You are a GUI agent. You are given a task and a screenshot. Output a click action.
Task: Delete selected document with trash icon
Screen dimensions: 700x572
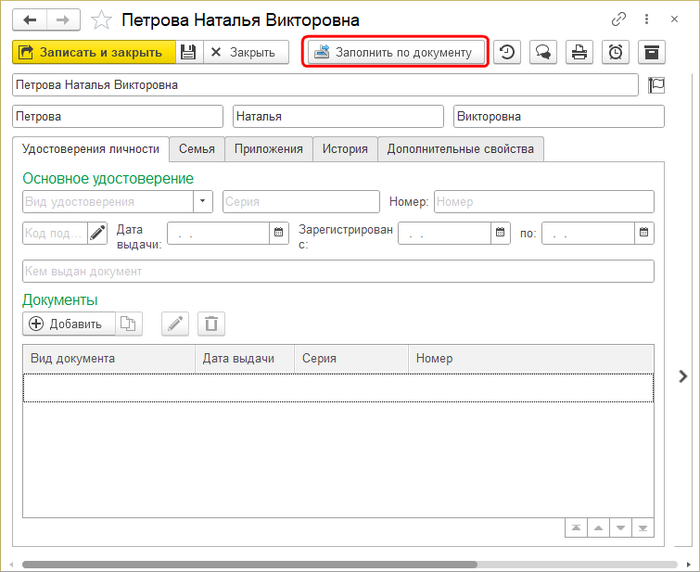pos(211,323)
